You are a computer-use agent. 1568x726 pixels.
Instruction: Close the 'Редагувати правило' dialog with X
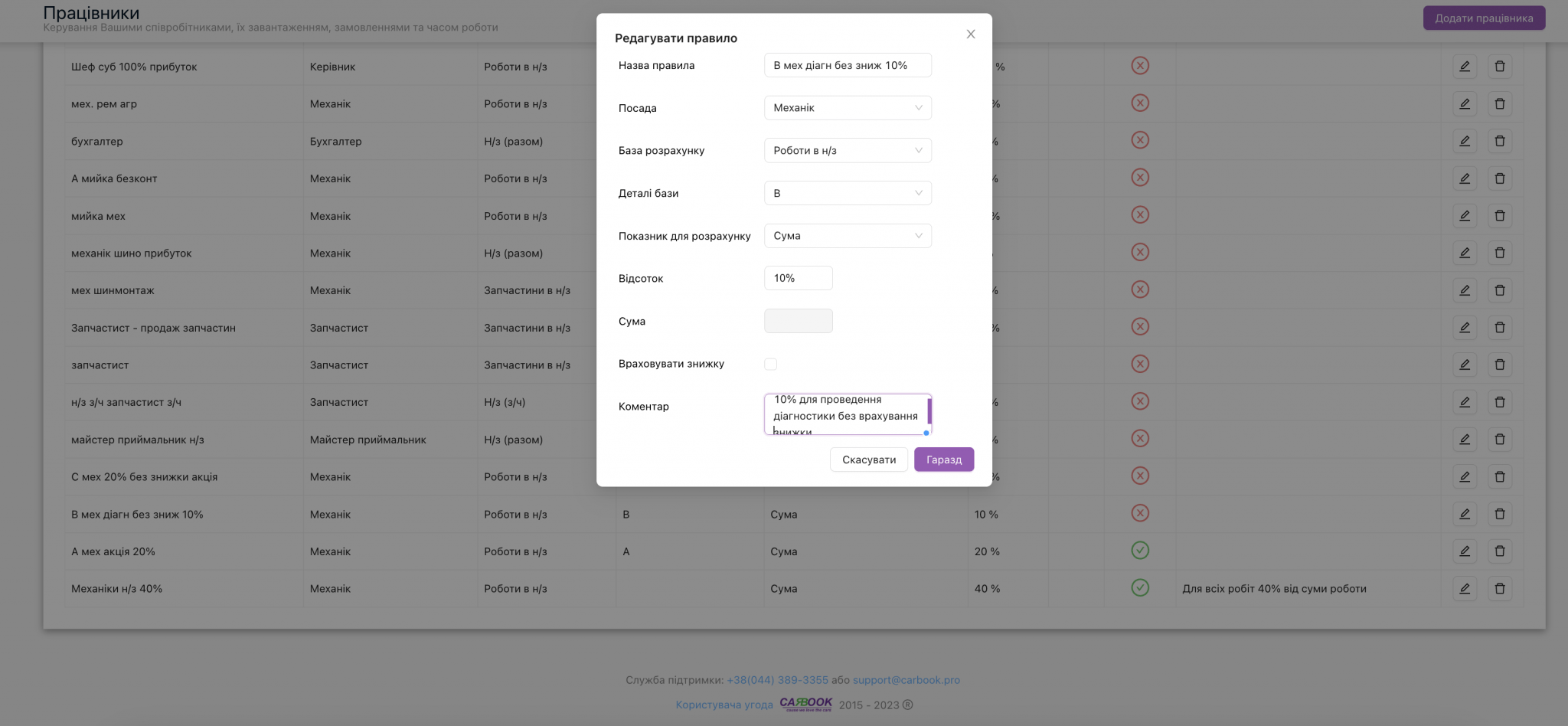[x=970, y=34]
